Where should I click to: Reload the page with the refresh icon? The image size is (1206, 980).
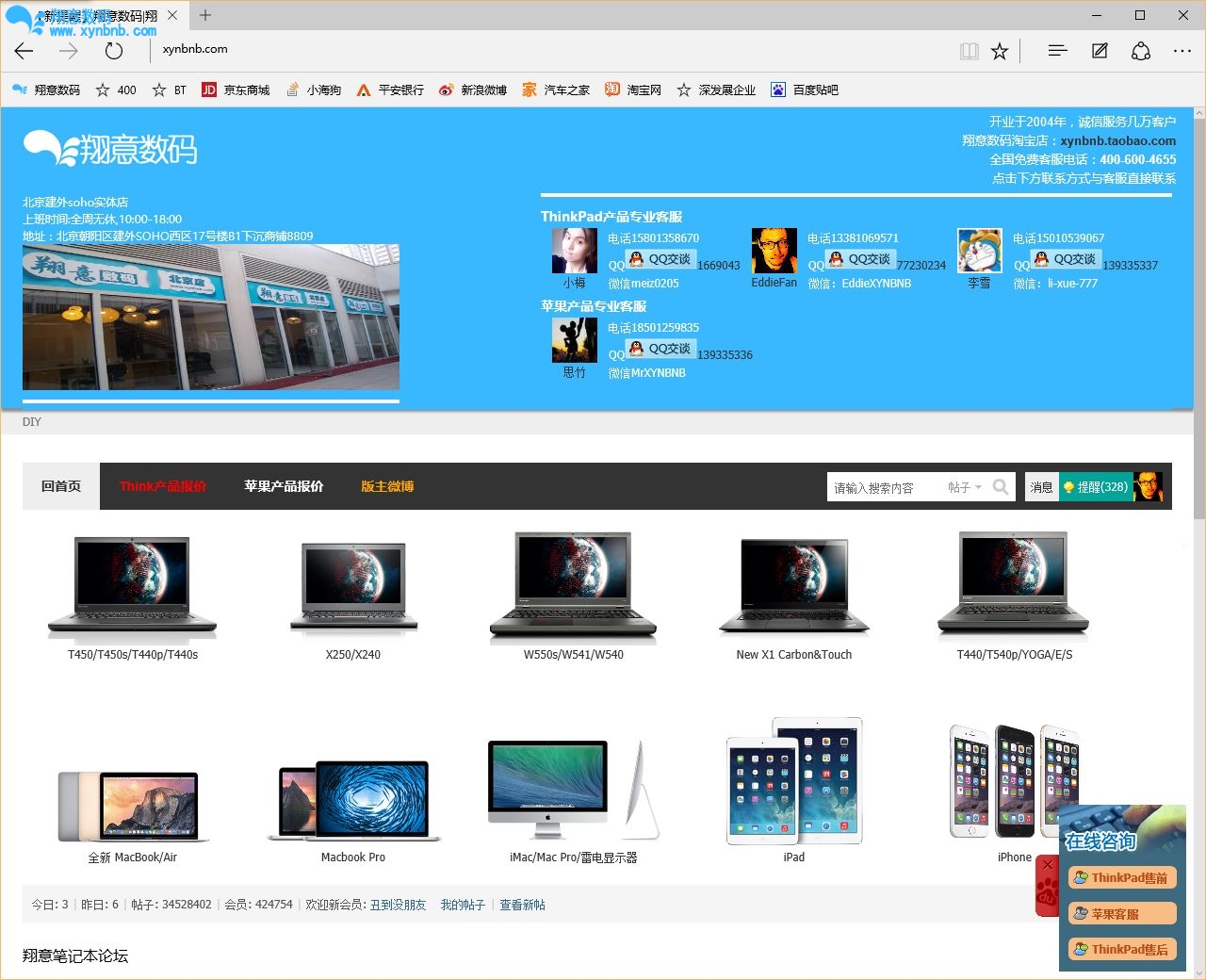[114, 51]
